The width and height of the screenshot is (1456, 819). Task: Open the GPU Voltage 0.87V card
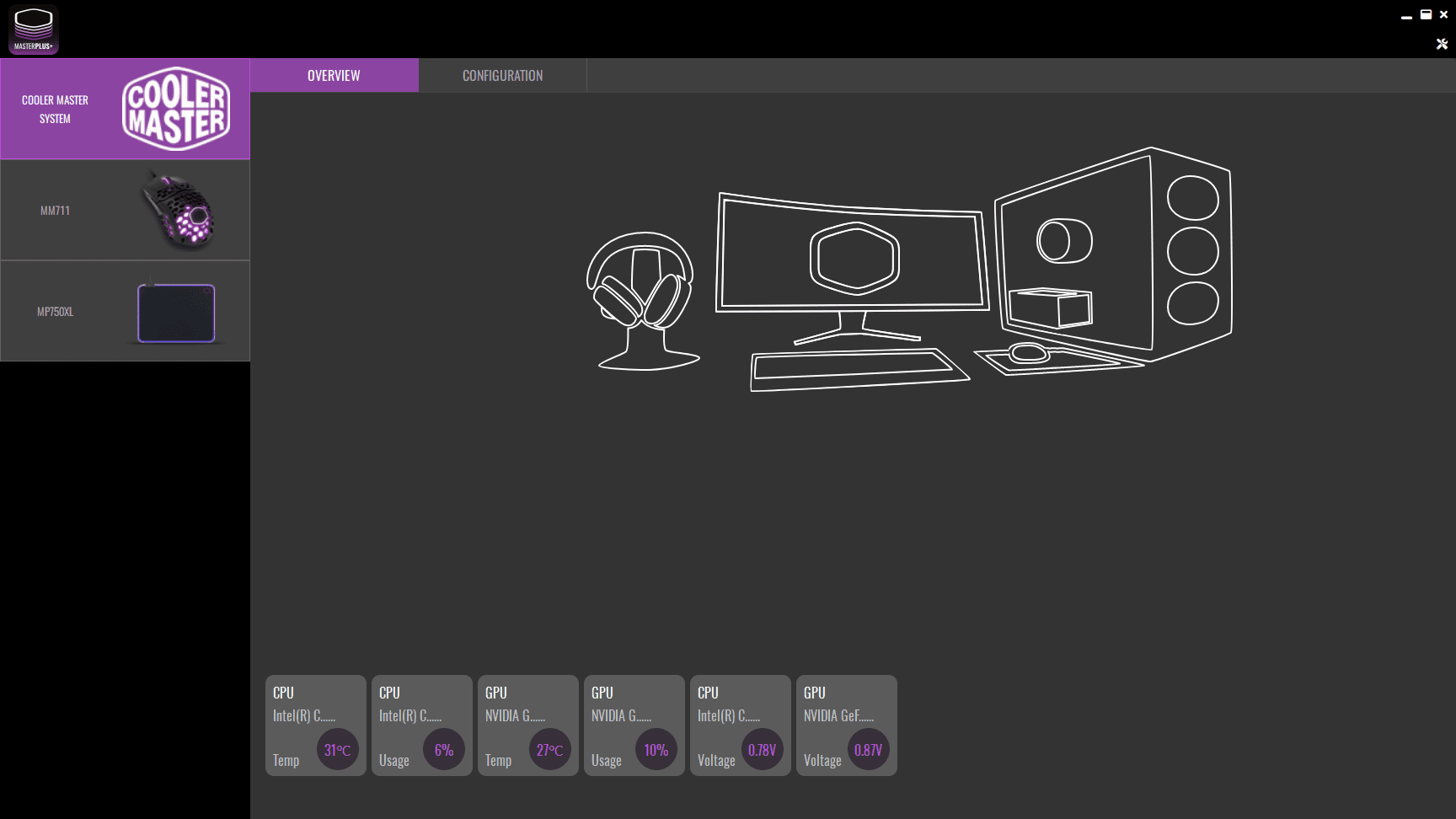(847, 725)
